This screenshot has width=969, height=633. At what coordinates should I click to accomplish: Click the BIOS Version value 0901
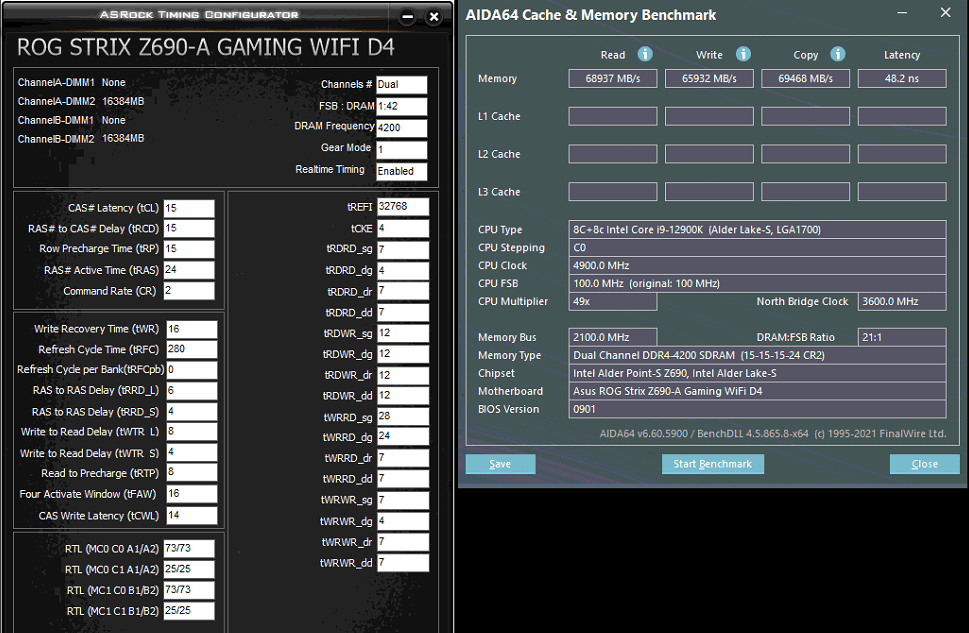757,409
